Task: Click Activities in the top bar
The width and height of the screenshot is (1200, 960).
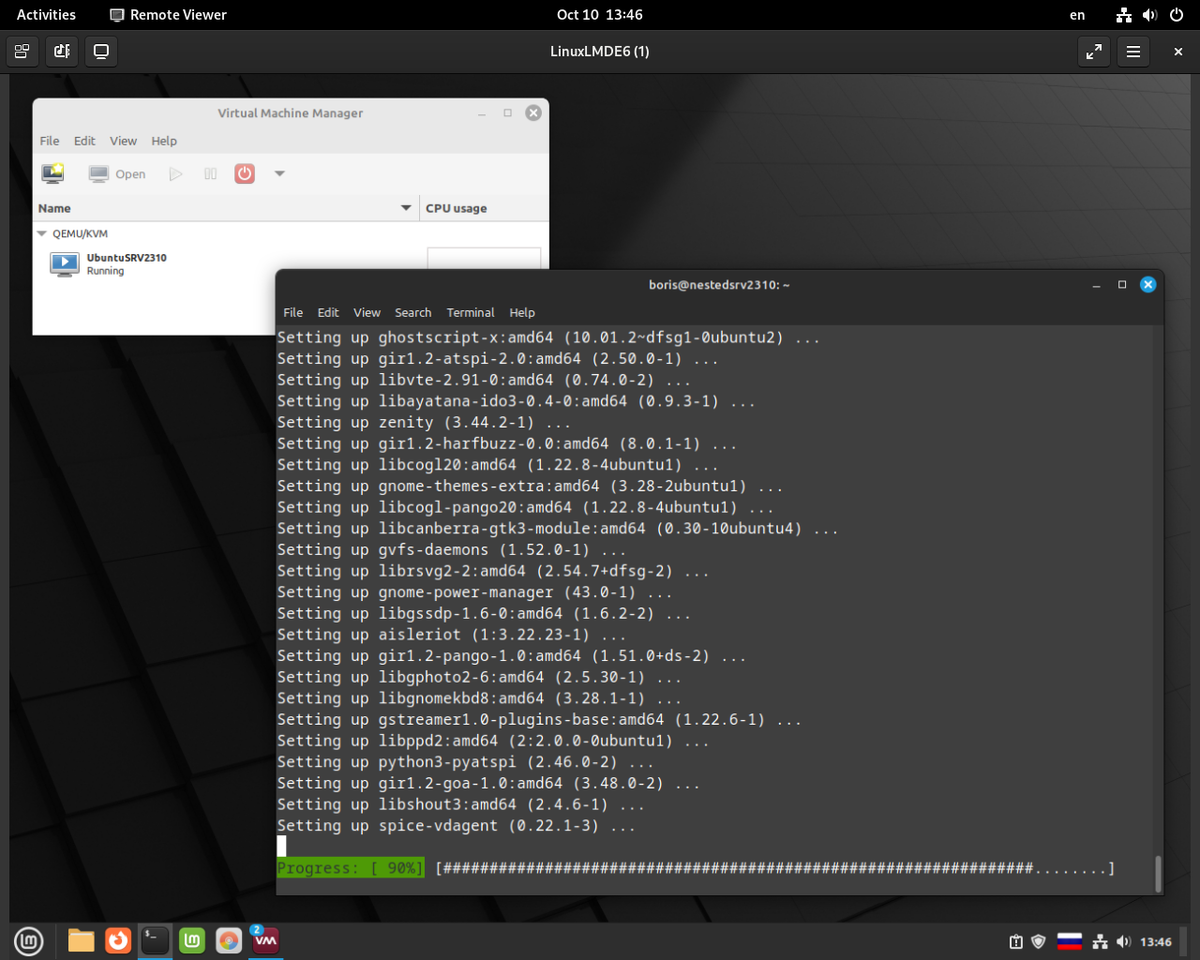Action: (46, 14)
